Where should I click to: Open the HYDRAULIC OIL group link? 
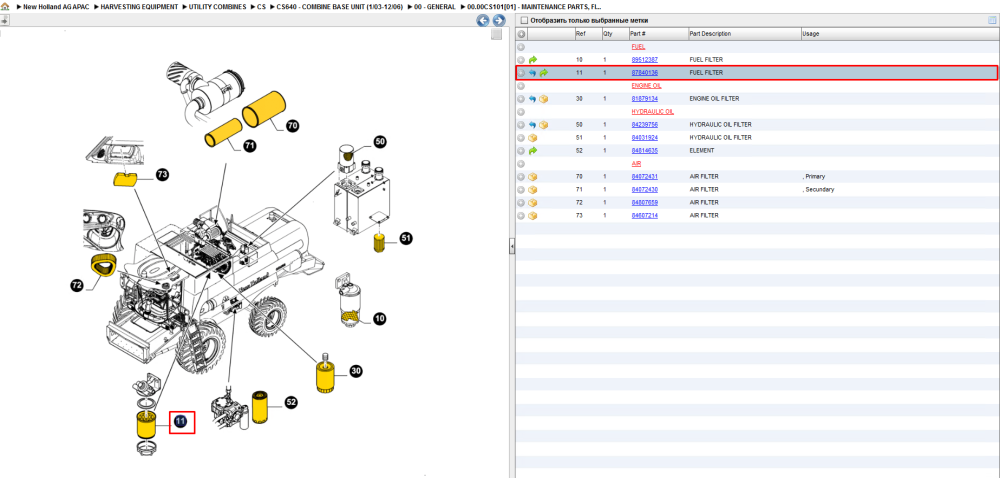652,112
